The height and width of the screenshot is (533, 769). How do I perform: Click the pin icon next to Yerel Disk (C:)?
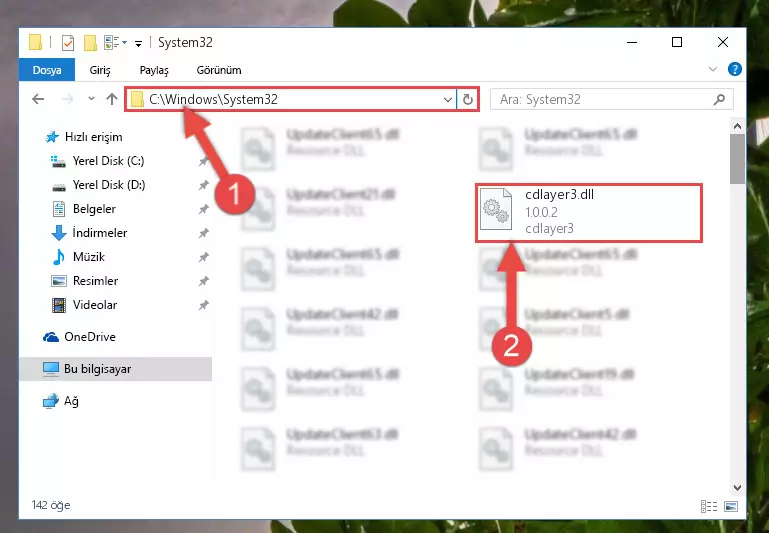pos(203,161)
